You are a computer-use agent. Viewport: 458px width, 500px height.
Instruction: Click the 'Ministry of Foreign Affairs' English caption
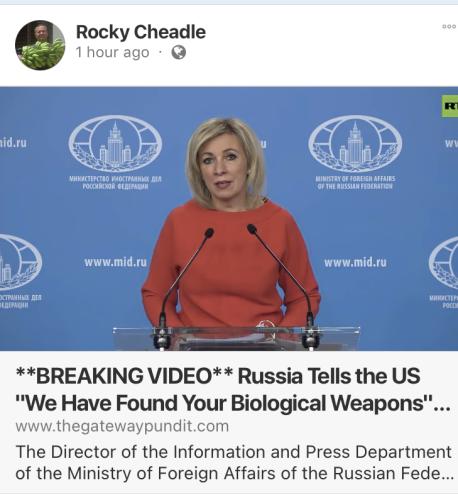coord(355,182)
